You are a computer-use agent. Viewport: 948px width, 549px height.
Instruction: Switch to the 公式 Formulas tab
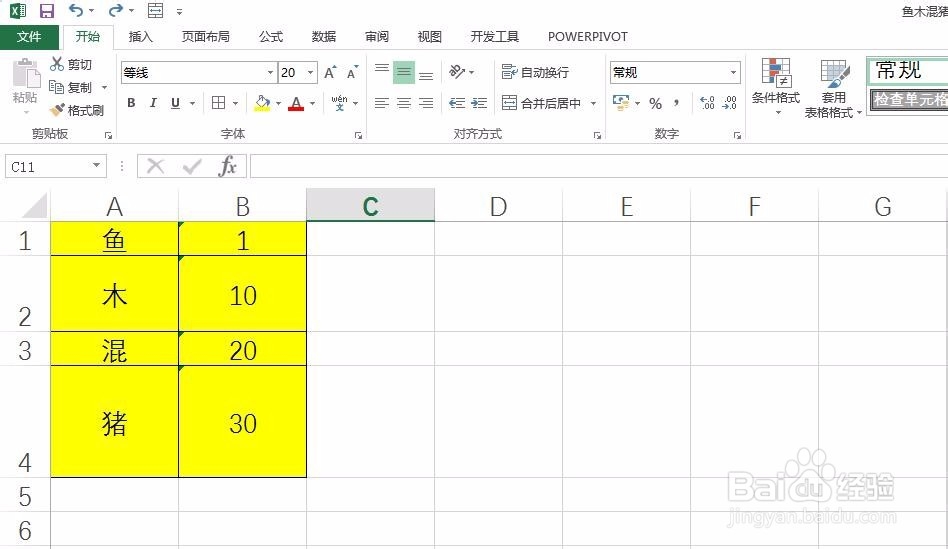[270, 37]
